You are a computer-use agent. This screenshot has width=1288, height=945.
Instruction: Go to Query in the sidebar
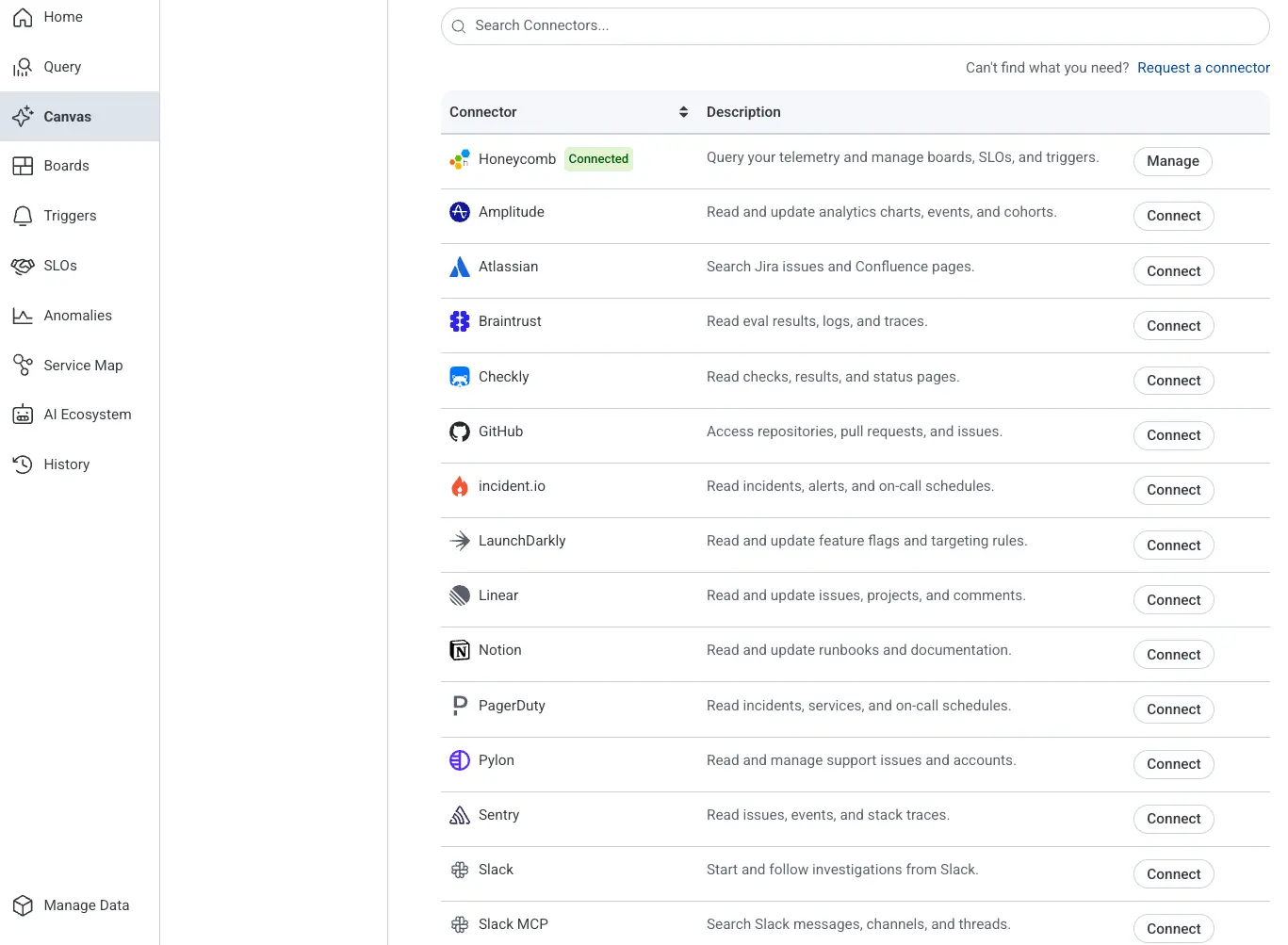point(79,67)
